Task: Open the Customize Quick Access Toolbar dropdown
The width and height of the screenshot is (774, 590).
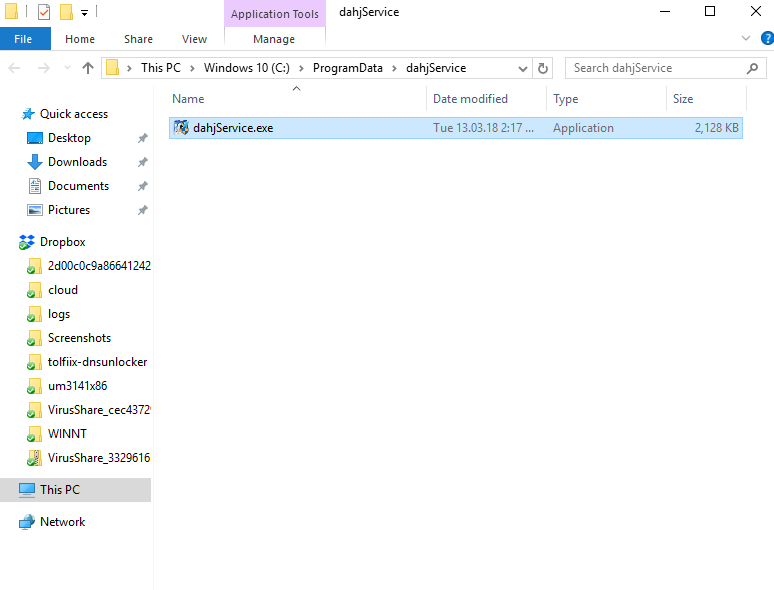Action: click(x=85, y=12)
